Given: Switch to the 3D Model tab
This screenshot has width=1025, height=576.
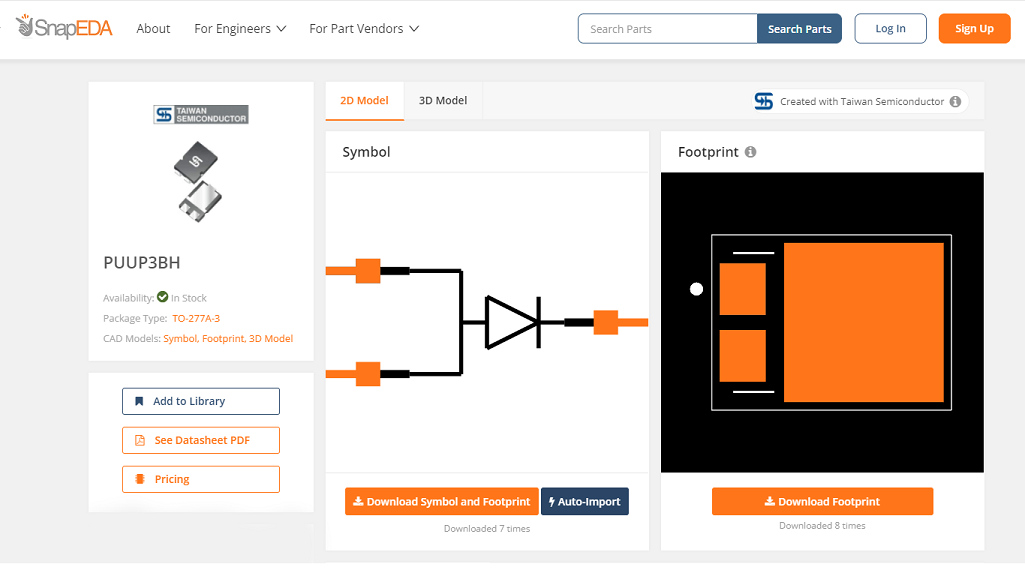Looking at the screenshot, I should click(442, 101).
